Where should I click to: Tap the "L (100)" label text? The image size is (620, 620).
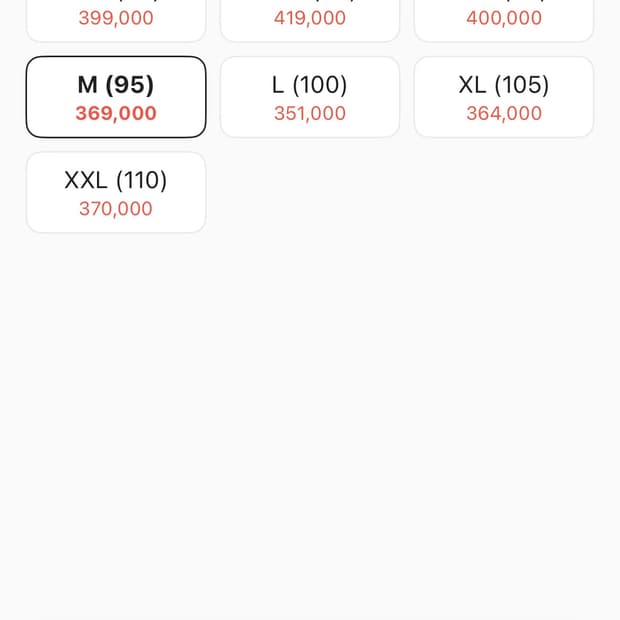310,85
